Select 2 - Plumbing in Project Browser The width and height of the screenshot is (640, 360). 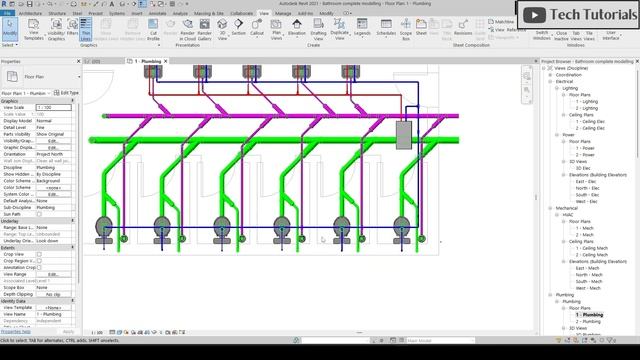click(x=588, y=322)
